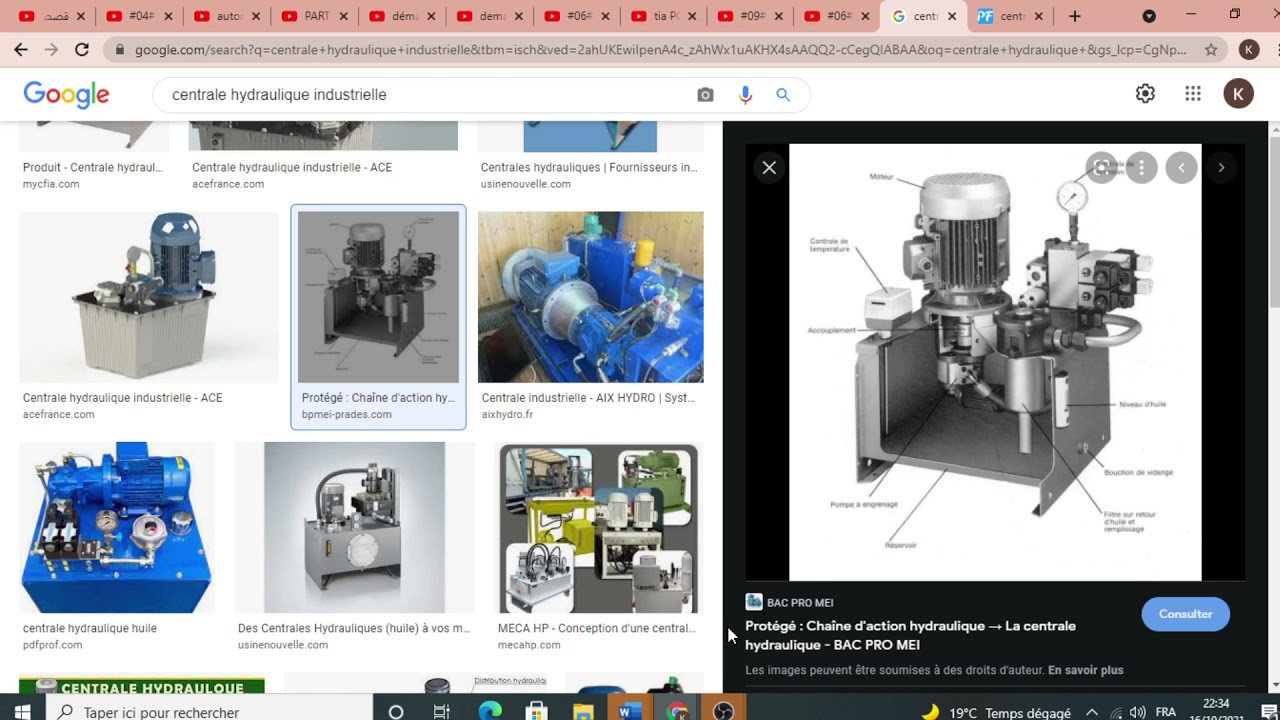Image resolution: width=1280 pixels, height=720 pixels.
Task: Open the 'centrale hydraulique huile' result title
Action: tap(90, 628)
